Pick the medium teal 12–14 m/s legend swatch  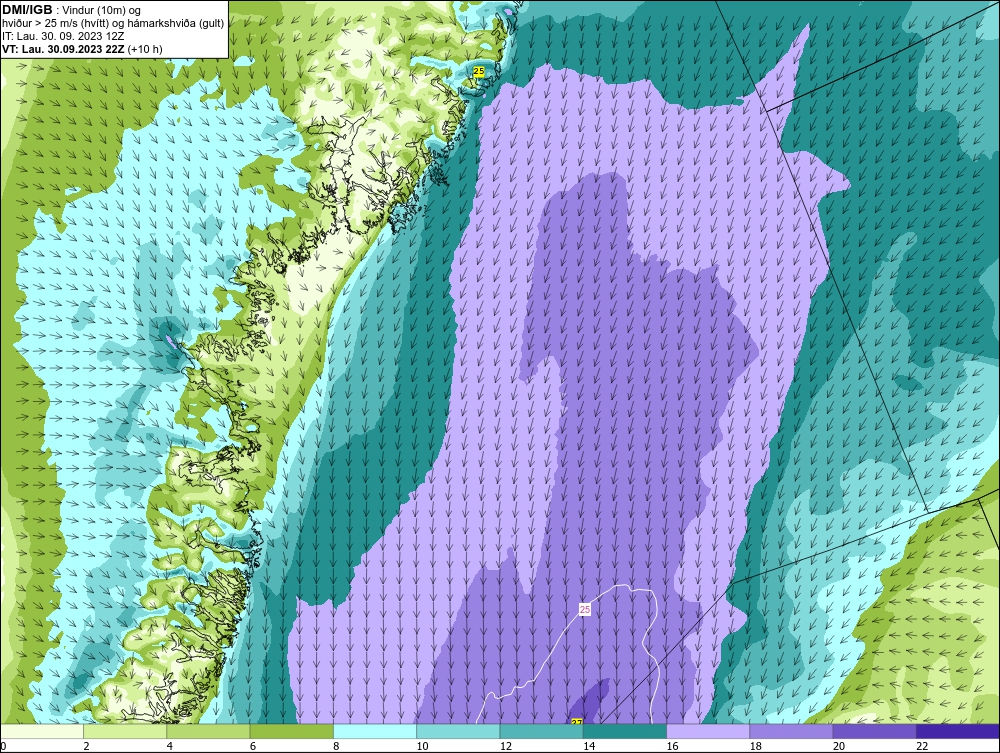[x=541, y=731]
